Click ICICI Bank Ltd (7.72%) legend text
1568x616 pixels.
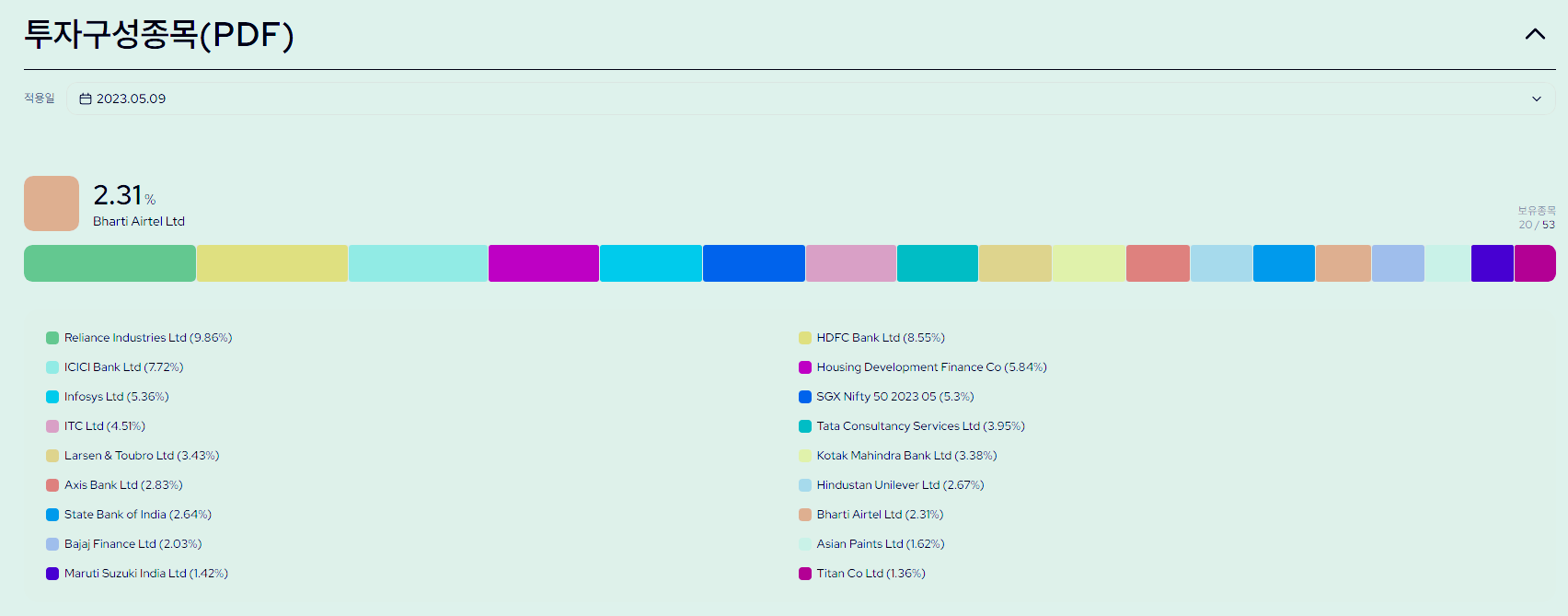[124, 367]
